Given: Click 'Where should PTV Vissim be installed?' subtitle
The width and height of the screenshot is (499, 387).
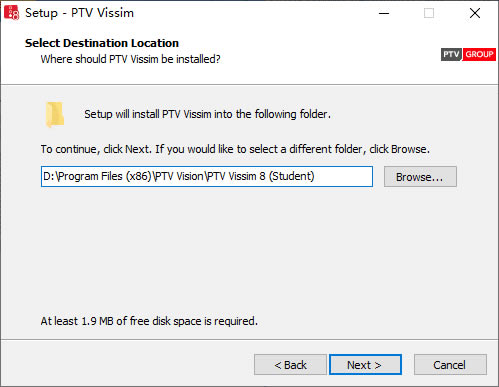Looking at the screenshot, I should pos(130,59).
